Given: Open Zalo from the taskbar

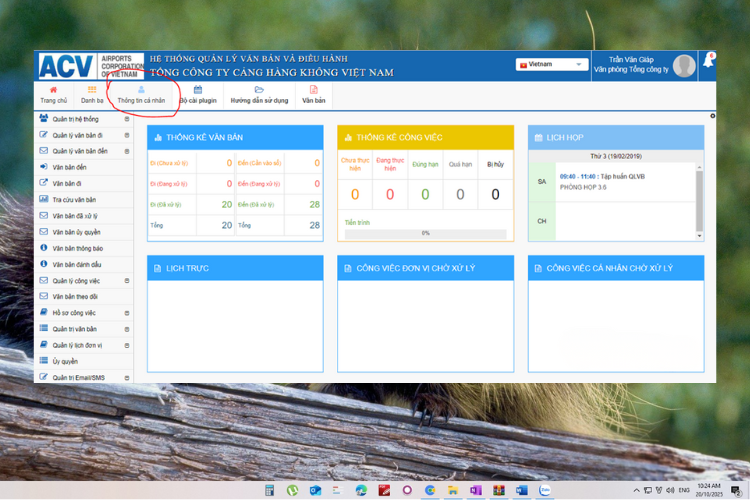Looking at the screenshot, I should pyautogui.click(x=544, y=490).
